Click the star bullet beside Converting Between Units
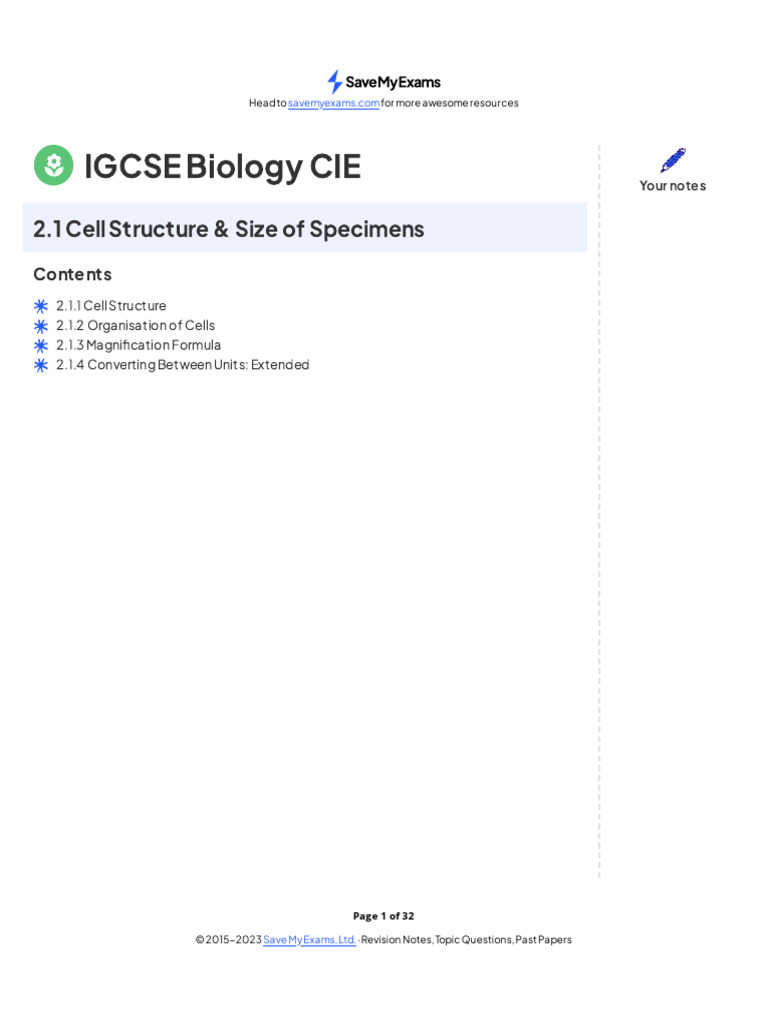Screen dimensions: 768x1024 (41, 365)
